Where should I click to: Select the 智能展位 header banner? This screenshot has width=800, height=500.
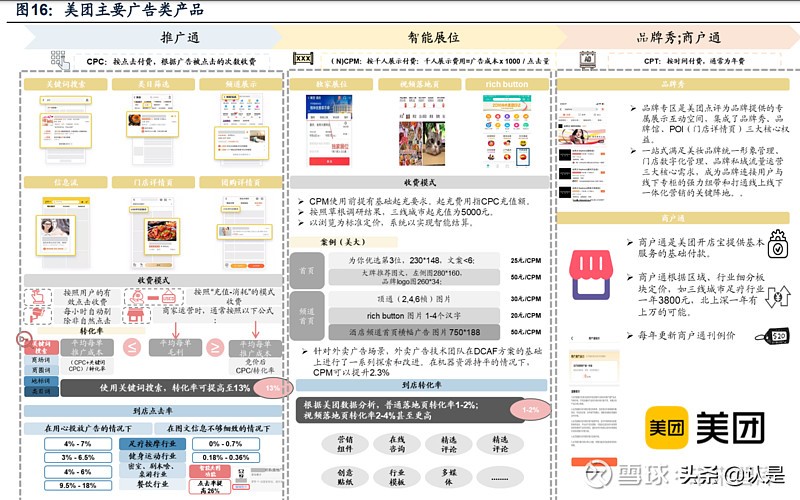pyautogui.click(x=419, y=37)
